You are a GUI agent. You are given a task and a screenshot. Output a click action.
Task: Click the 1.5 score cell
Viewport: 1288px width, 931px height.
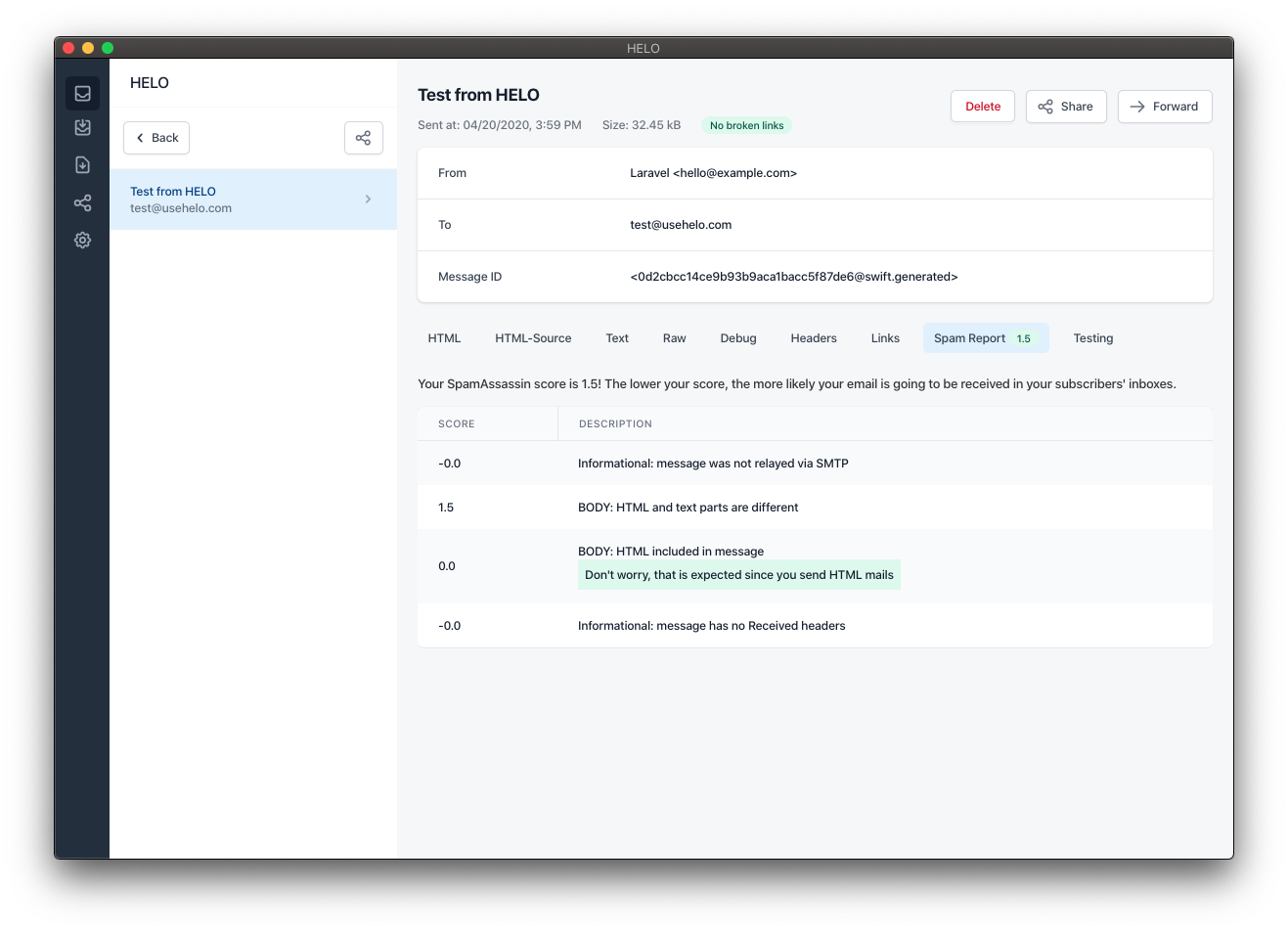click(x=446, y=508)
